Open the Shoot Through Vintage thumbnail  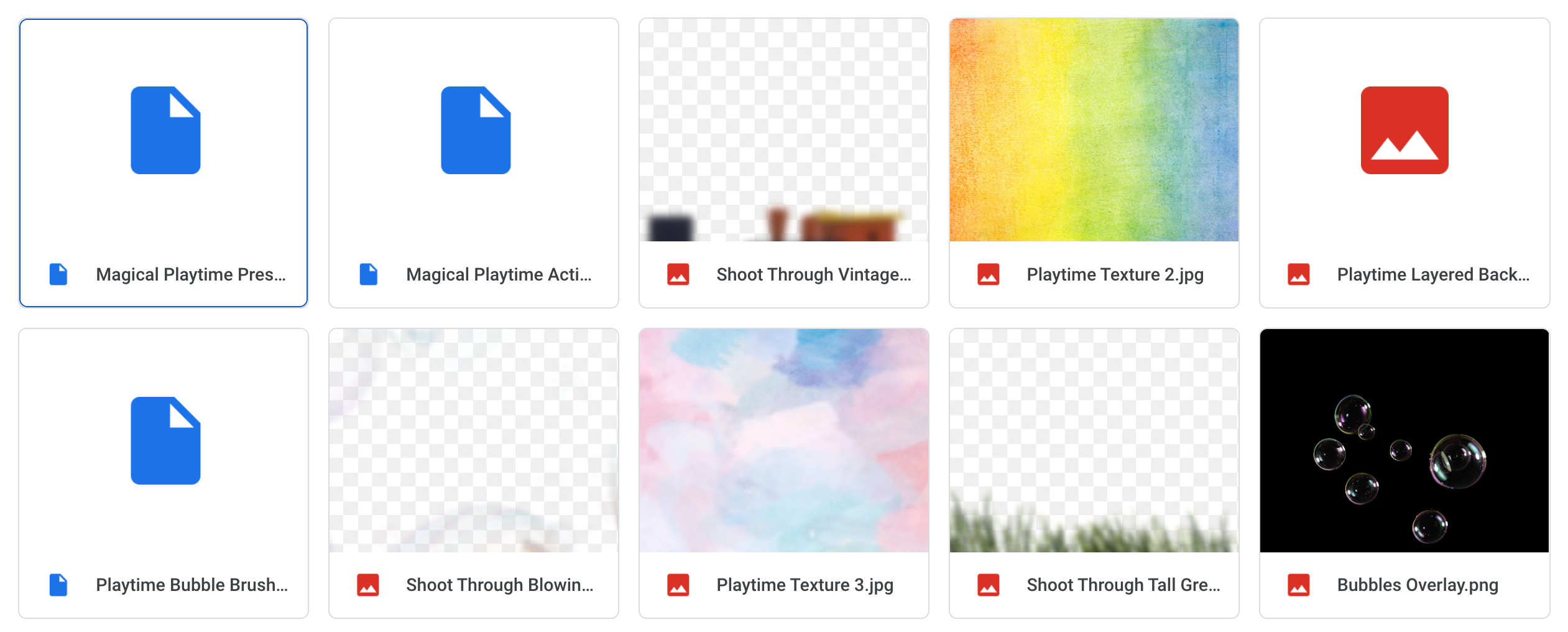coord(783,131)
